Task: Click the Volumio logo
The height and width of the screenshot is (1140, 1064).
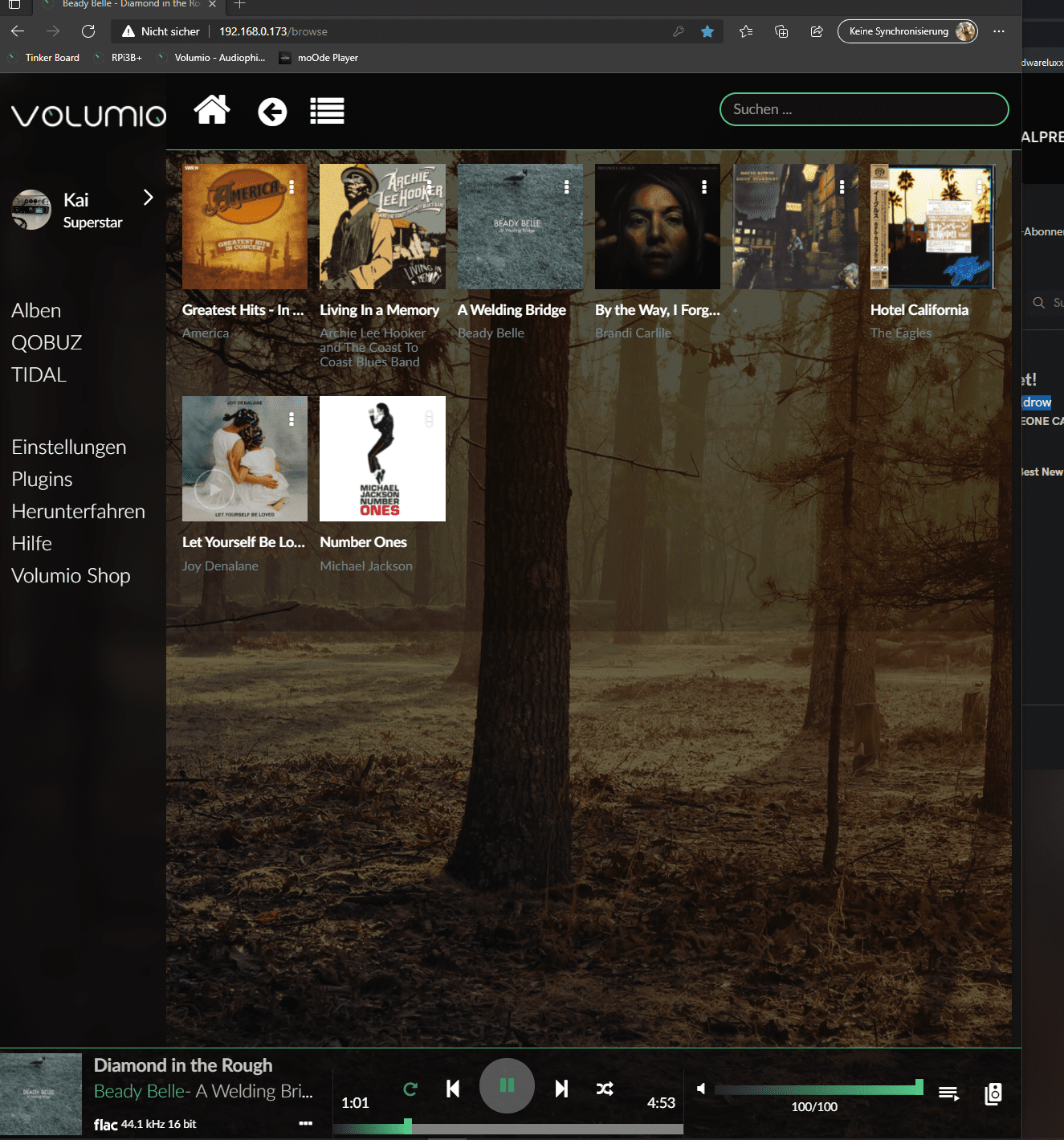Action: coord(89,116)
